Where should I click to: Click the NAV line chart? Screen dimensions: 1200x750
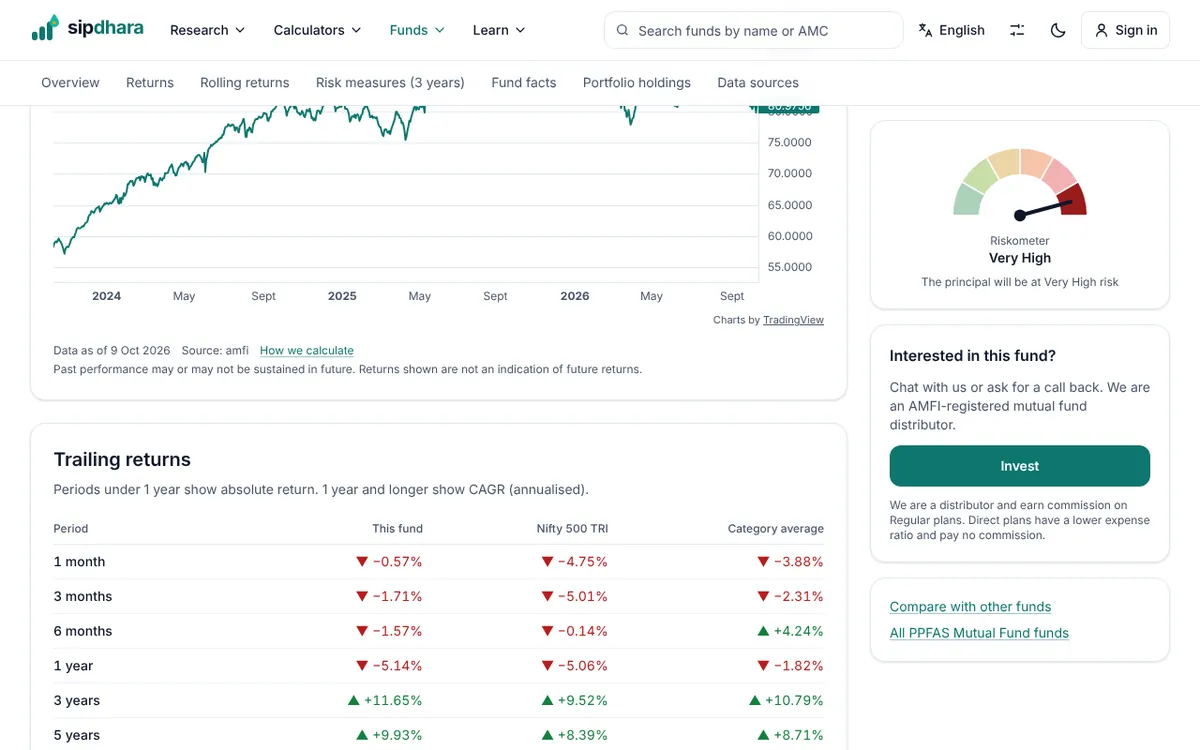405,195
